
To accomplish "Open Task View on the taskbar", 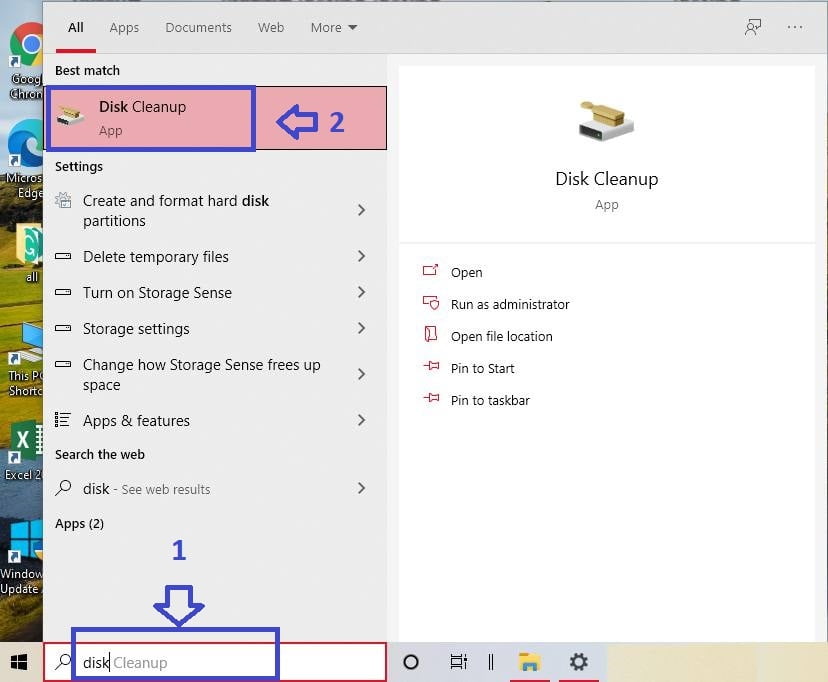I will (458, 662).
